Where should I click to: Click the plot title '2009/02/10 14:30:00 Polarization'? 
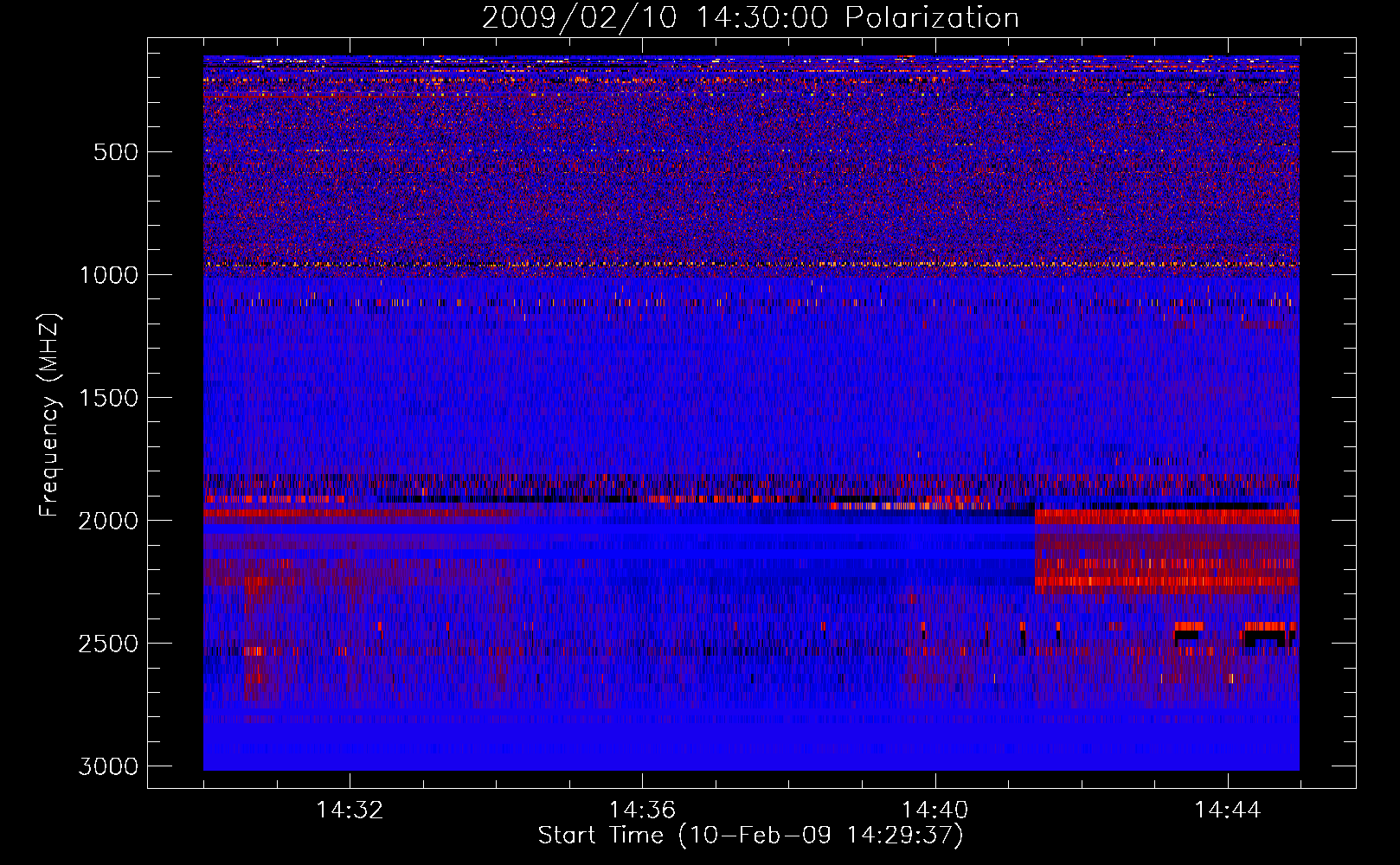click(x=750, y=17)
